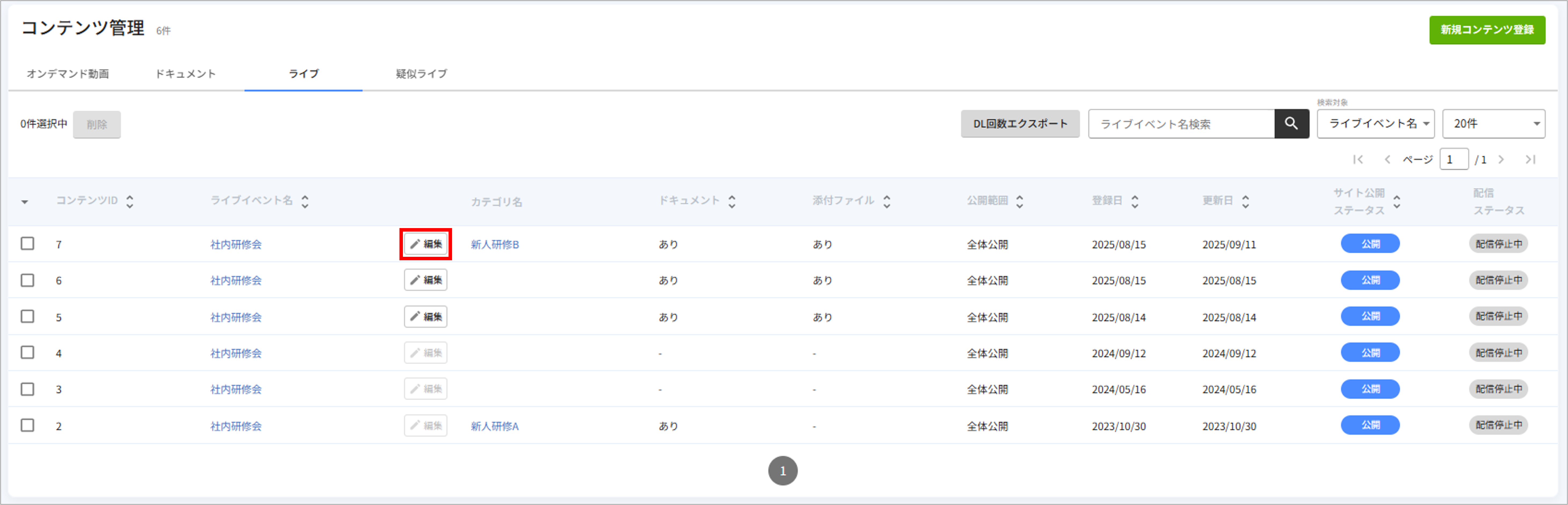Viewport: 1568px width, 505px height.
Task: Tick the checkbox for content ID 2
Action: [x=27, y=425]
